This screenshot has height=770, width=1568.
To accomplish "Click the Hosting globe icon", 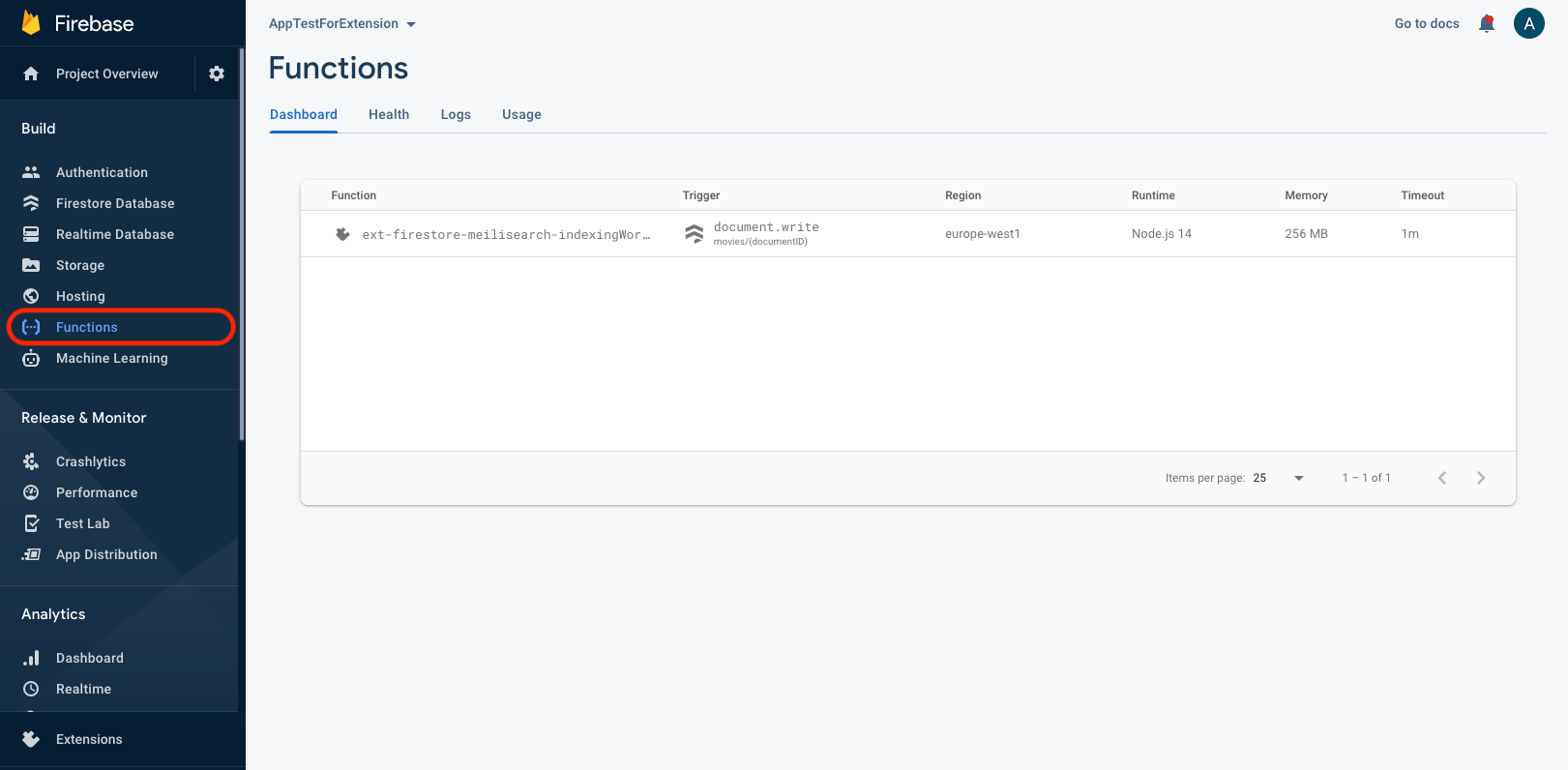I will point(31,296).
